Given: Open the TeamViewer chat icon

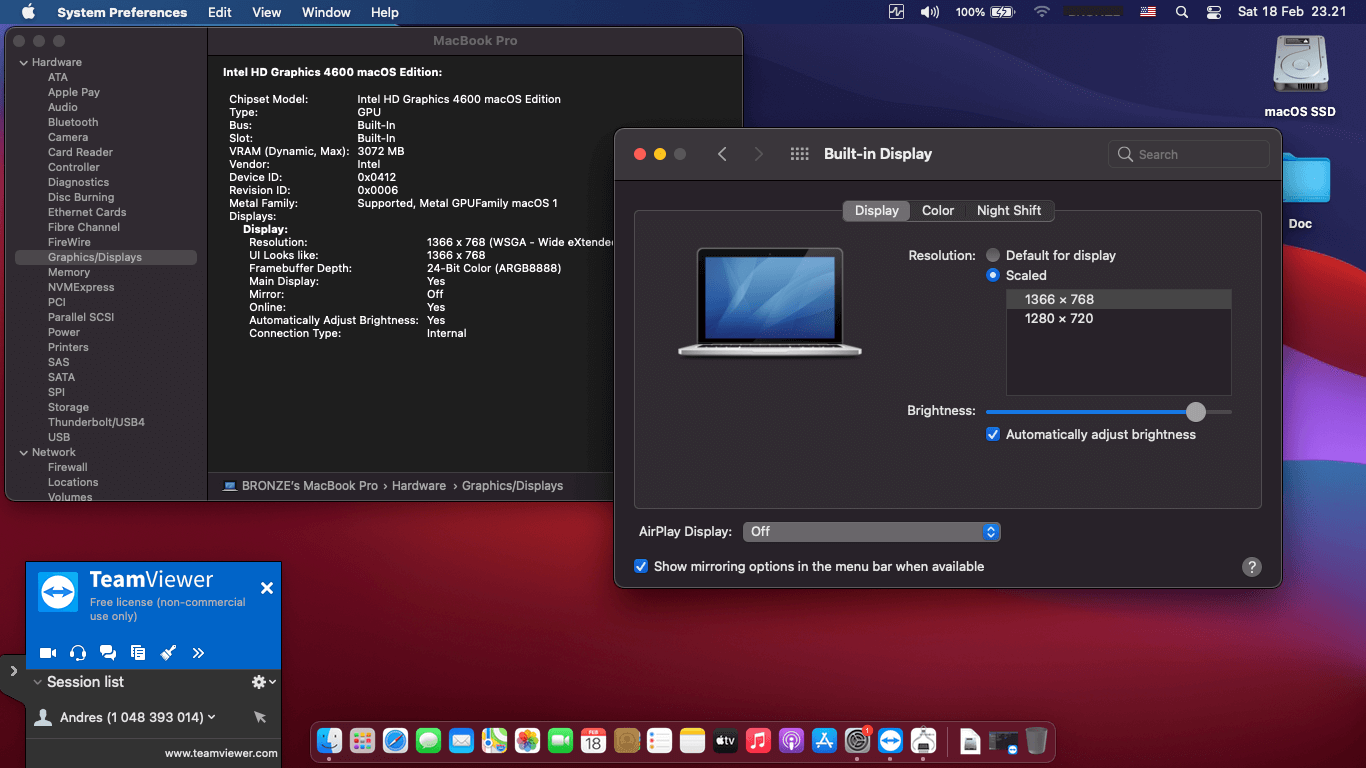Looking at the screenshot, I should 108,652.
